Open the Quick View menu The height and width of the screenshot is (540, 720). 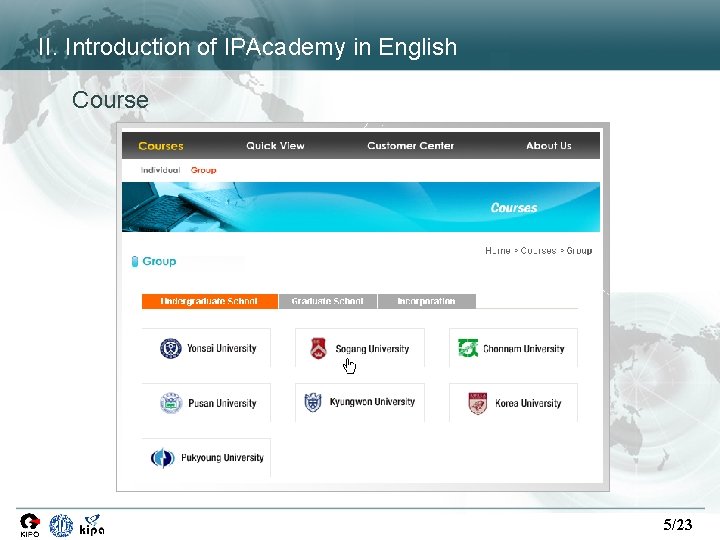tap(275, 146)
